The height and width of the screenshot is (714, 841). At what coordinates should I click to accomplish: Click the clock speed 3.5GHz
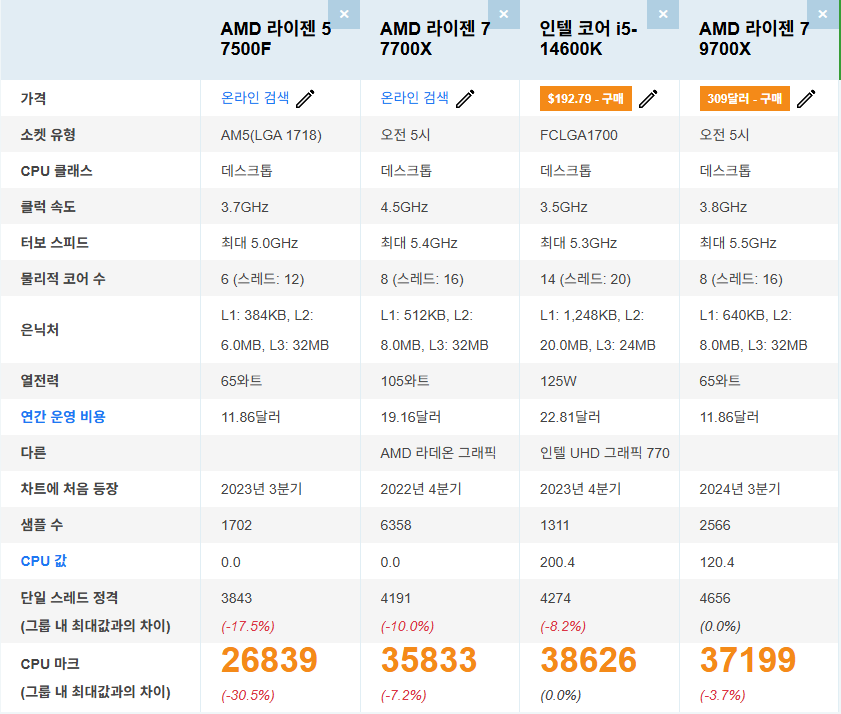click(564, 207)
